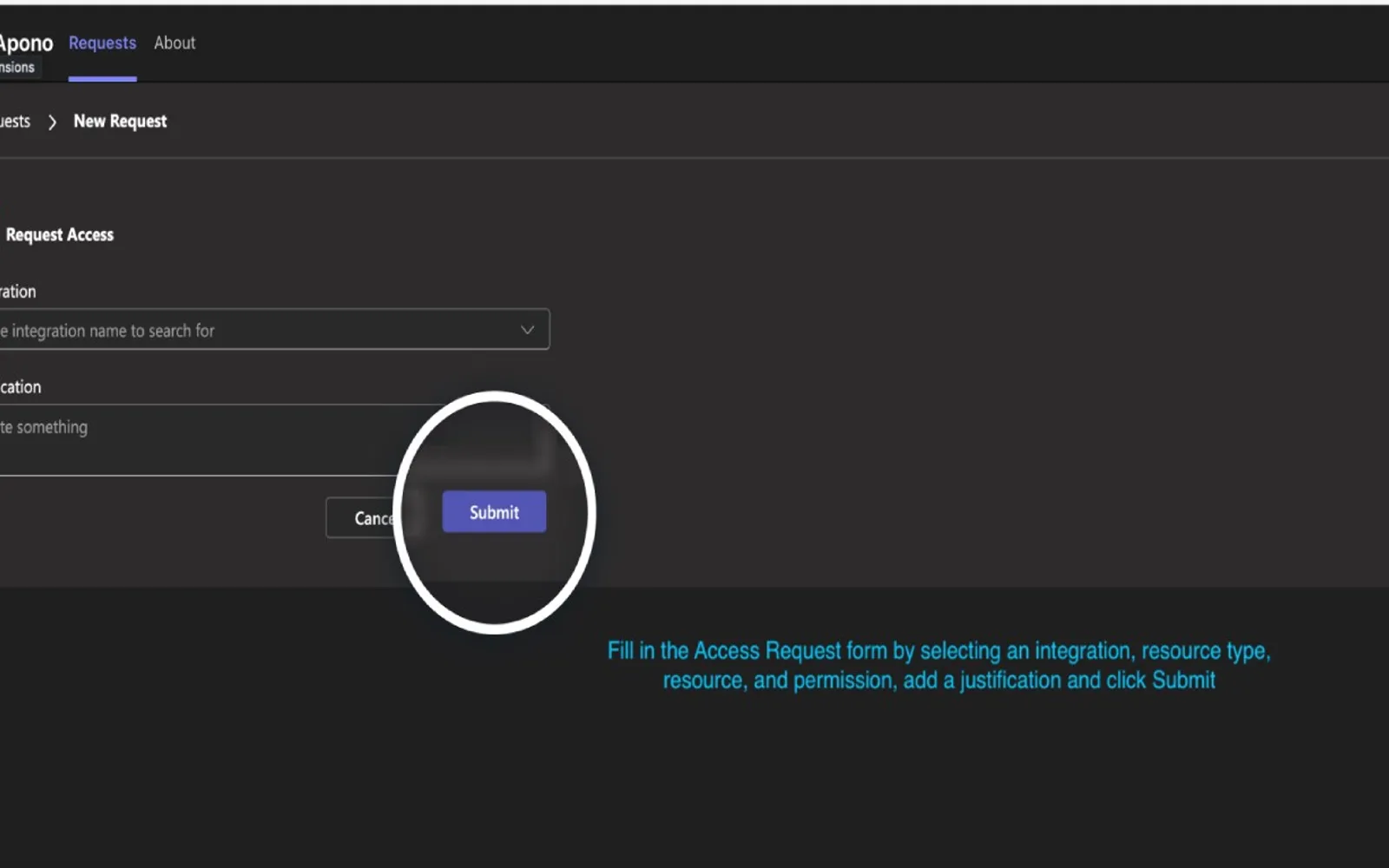Click the Request Access heading

coord(60,235)
